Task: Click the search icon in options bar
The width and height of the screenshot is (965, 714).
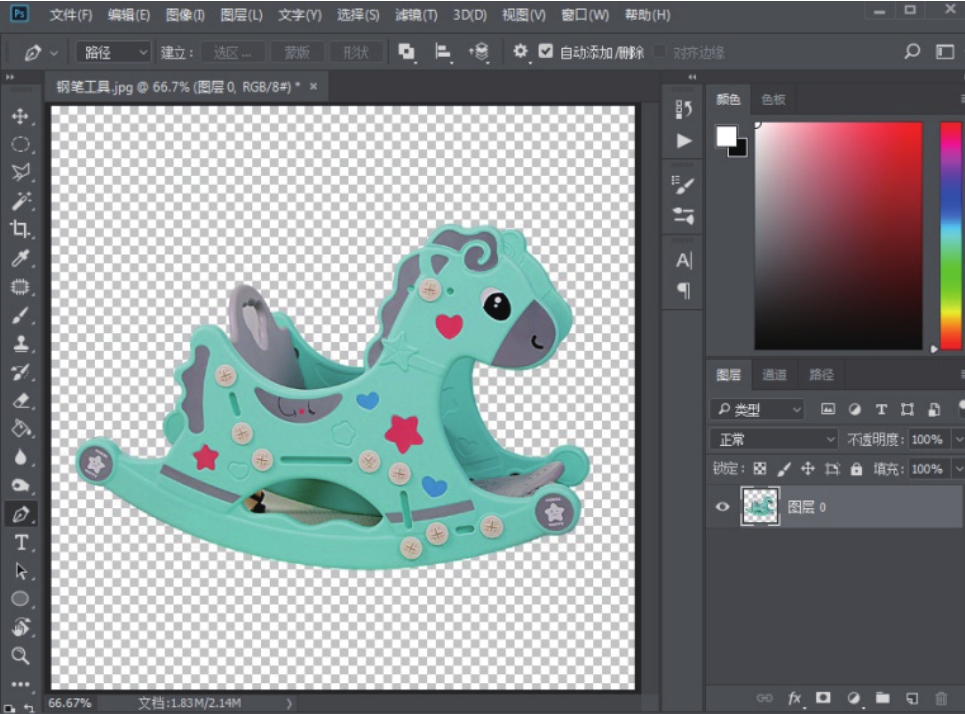Action: (x=912, y=52)
